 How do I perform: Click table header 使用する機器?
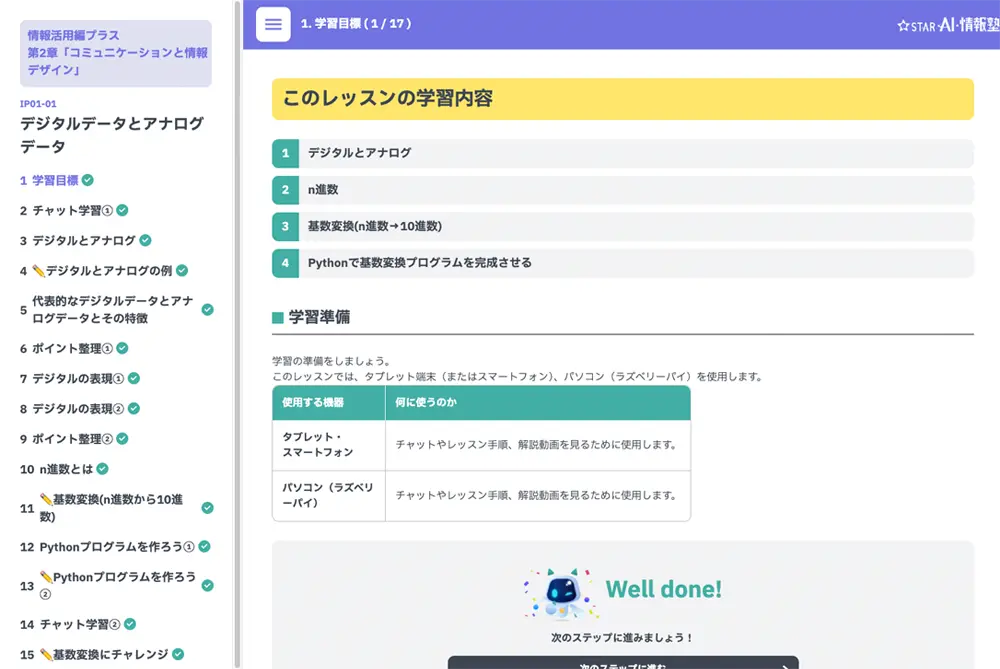coord(328,402)
